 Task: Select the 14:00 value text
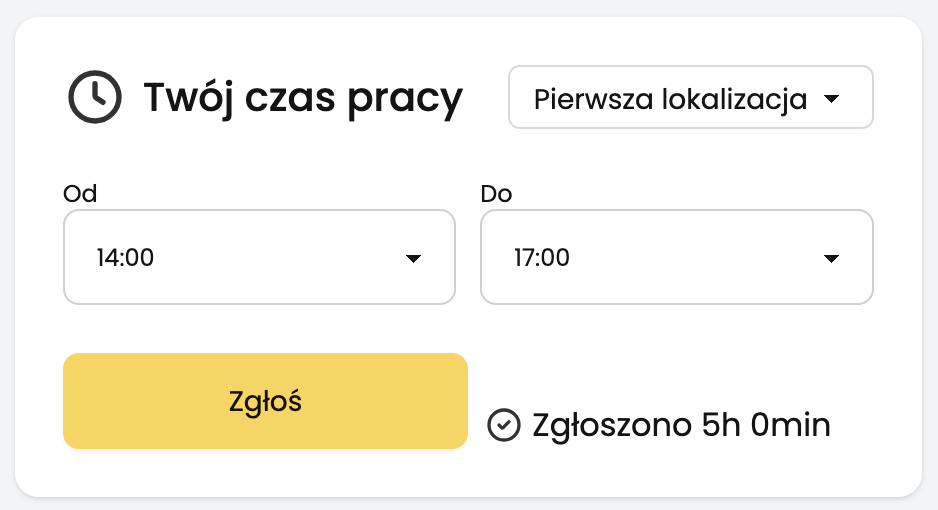(126, 258)
